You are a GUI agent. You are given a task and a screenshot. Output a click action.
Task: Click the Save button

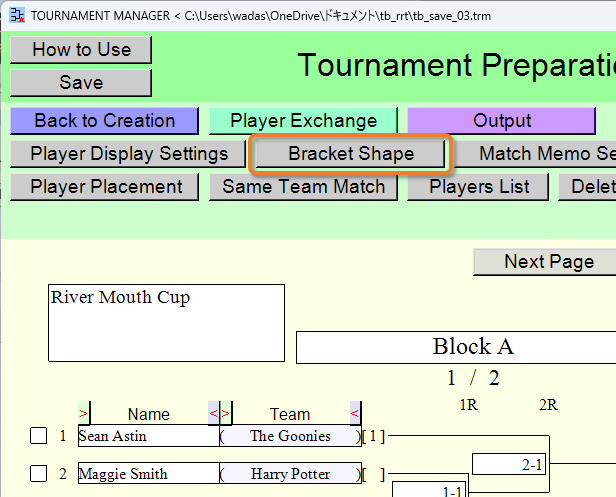81,83
